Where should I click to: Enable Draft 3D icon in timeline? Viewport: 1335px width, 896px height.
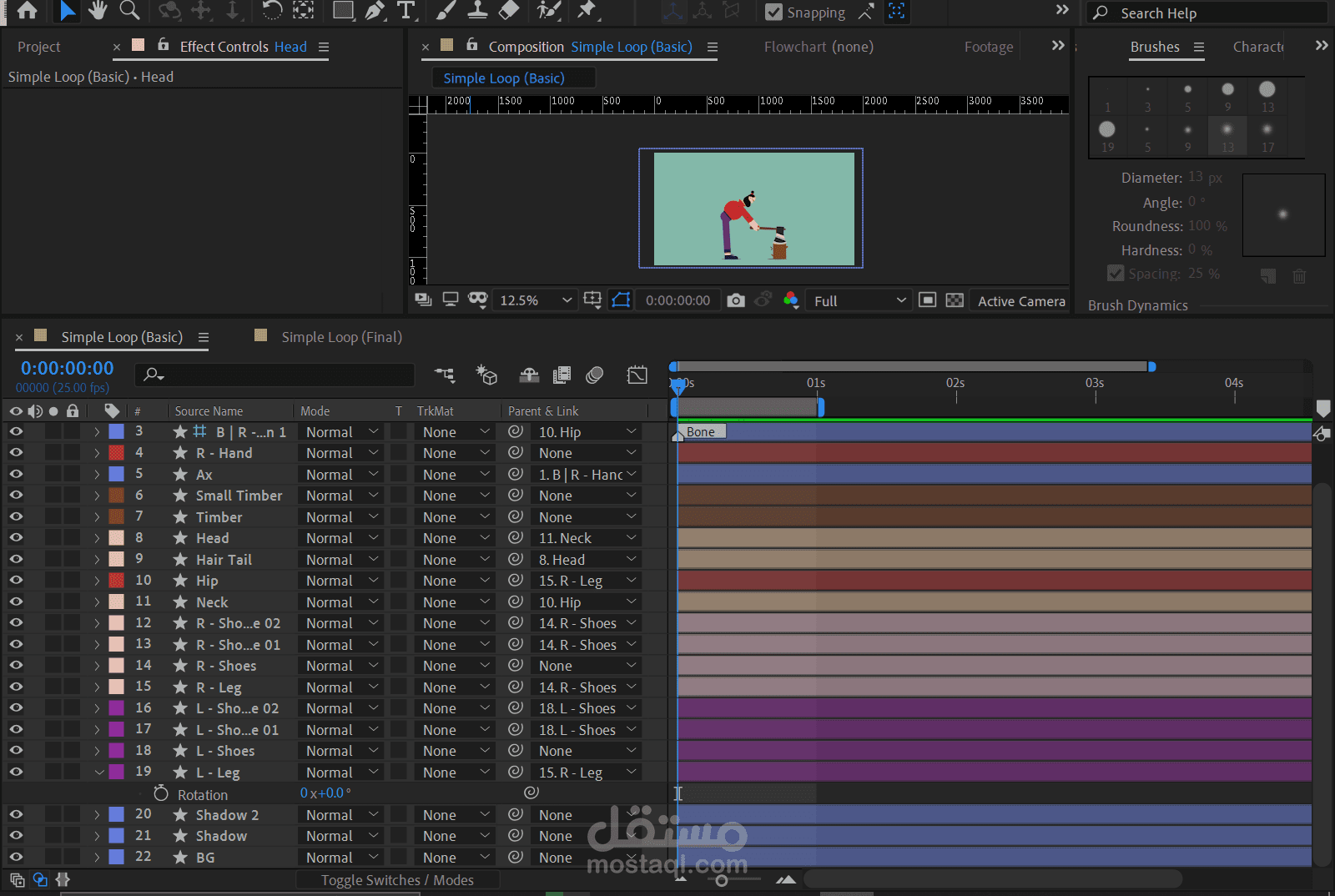pos(486,375)
